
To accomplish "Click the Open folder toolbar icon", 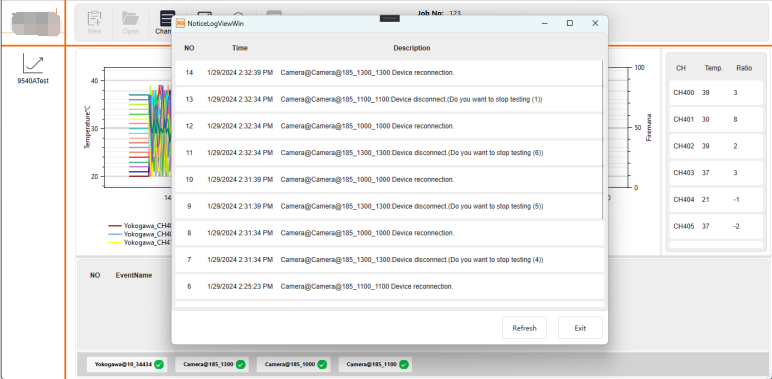I will [130, 22].
